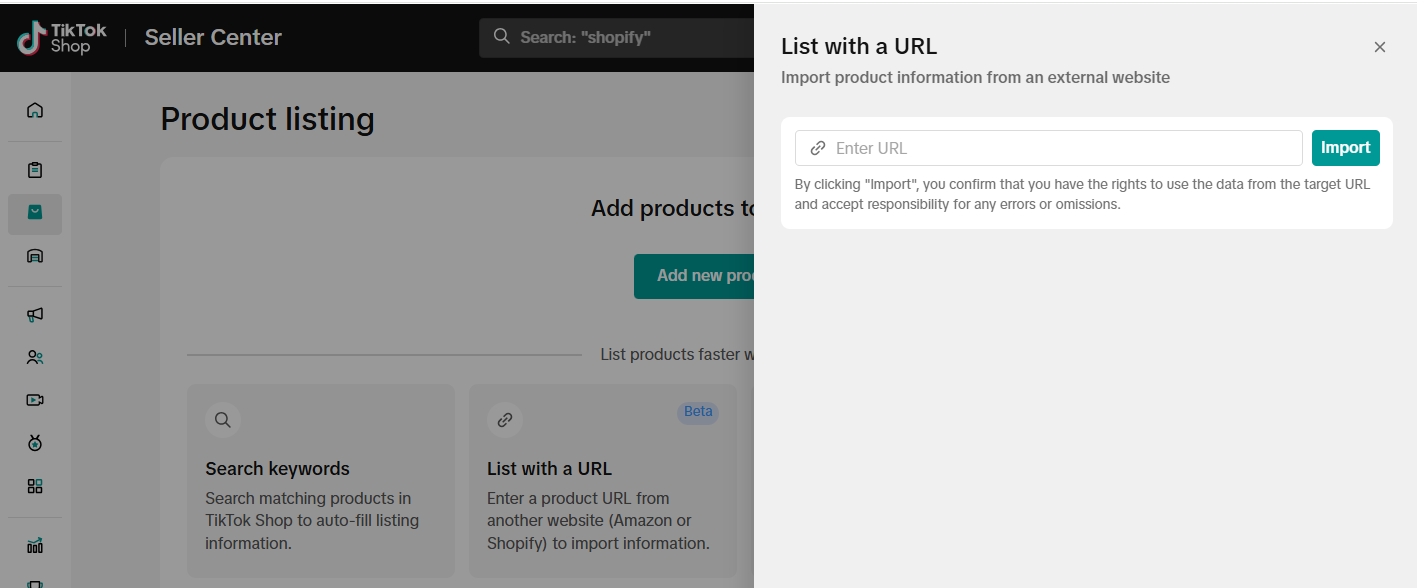Select the Search keywords card
This screenshot has width=1417, height=588.
coord(320,480)
